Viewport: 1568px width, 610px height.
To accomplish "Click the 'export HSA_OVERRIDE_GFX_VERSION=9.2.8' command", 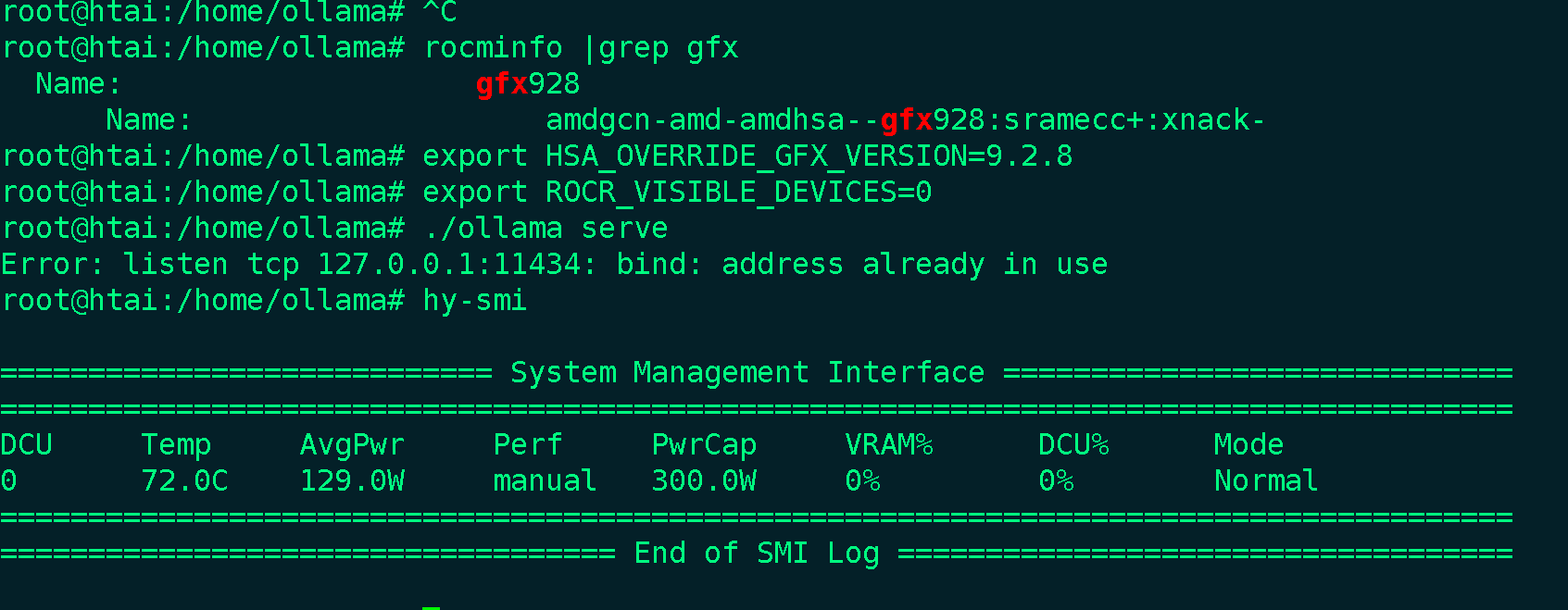I will point(747,156).
